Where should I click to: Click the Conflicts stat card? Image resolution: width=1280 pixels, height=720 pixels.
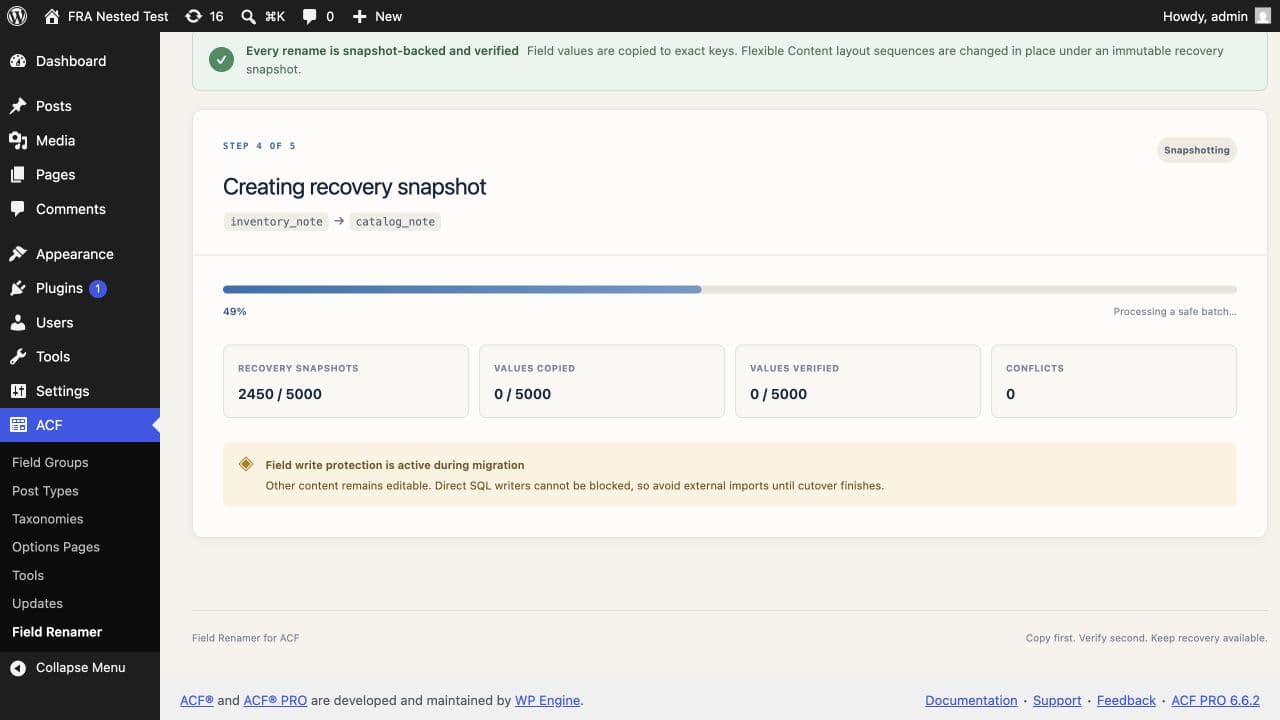(x=1114, y=381)
